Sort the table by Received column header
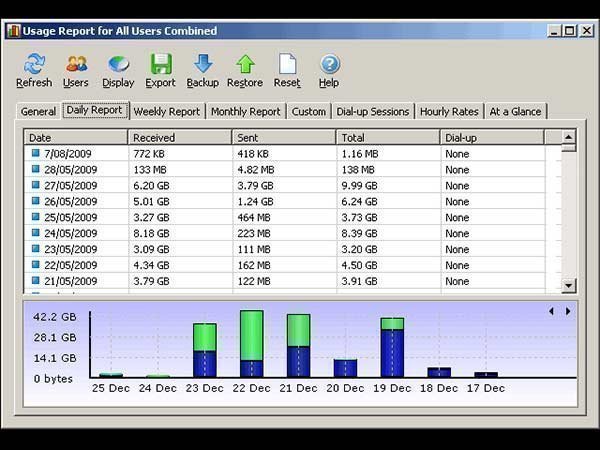Viewport: 600px width, 450px height. 180,137
